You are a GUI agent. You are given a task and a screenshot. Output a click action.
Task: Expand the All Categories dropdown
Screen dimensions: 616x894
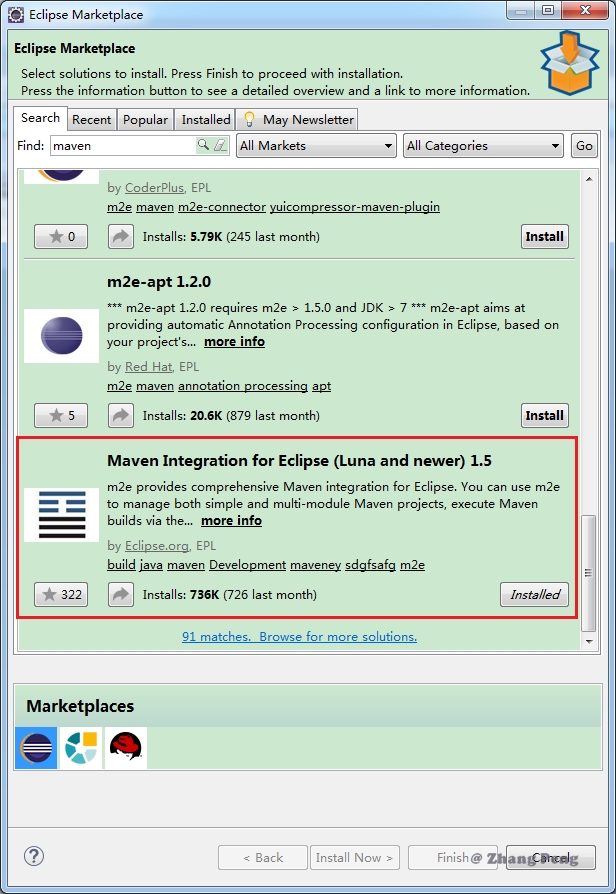click(483, 146)
